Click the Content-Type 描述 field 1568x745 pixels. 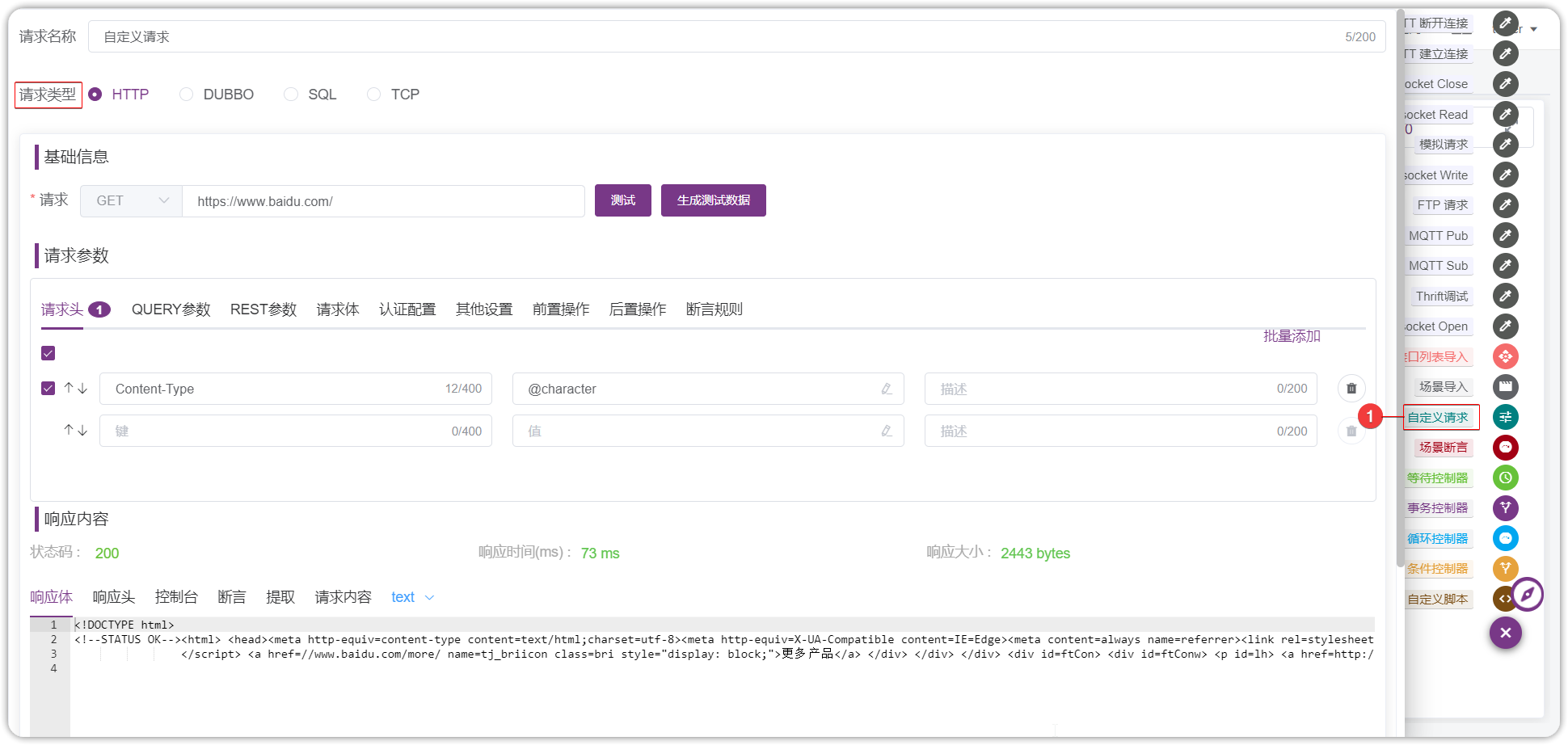click(x=1121, y=389)
